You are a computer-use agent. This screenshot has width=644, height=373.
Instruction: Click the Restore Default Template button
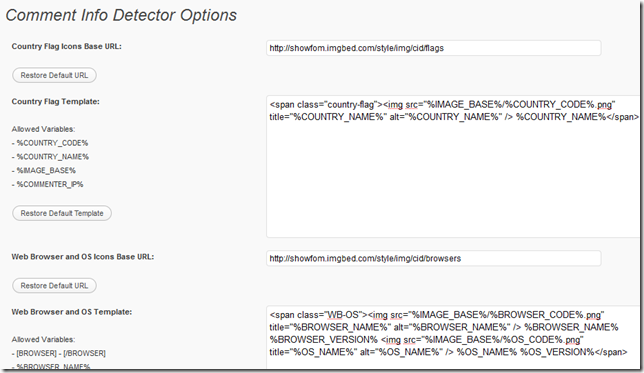point(62,213)
